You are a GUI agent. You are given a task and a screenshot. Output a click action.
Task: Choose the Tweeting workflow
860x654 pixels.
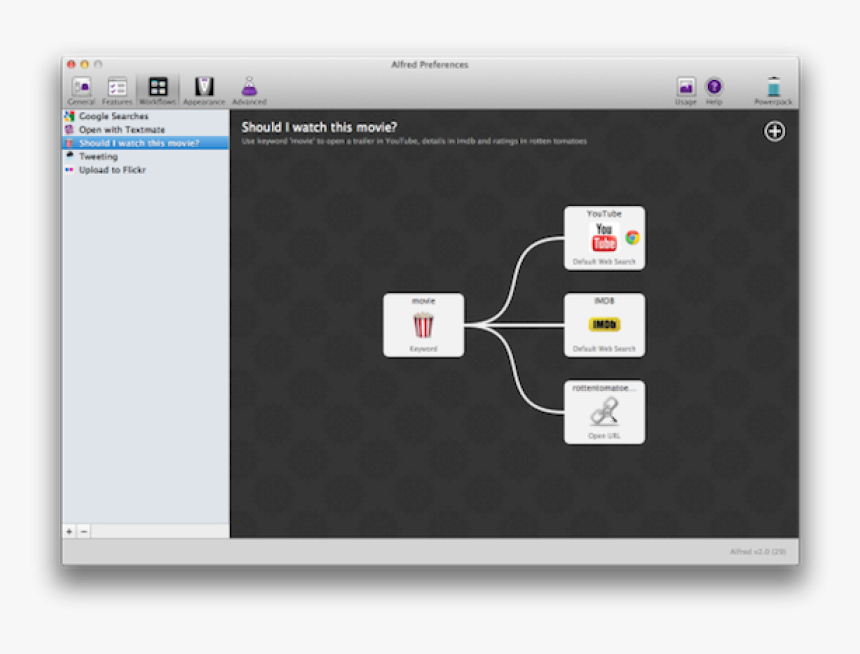pyautogui.click(x=98, y=157)
